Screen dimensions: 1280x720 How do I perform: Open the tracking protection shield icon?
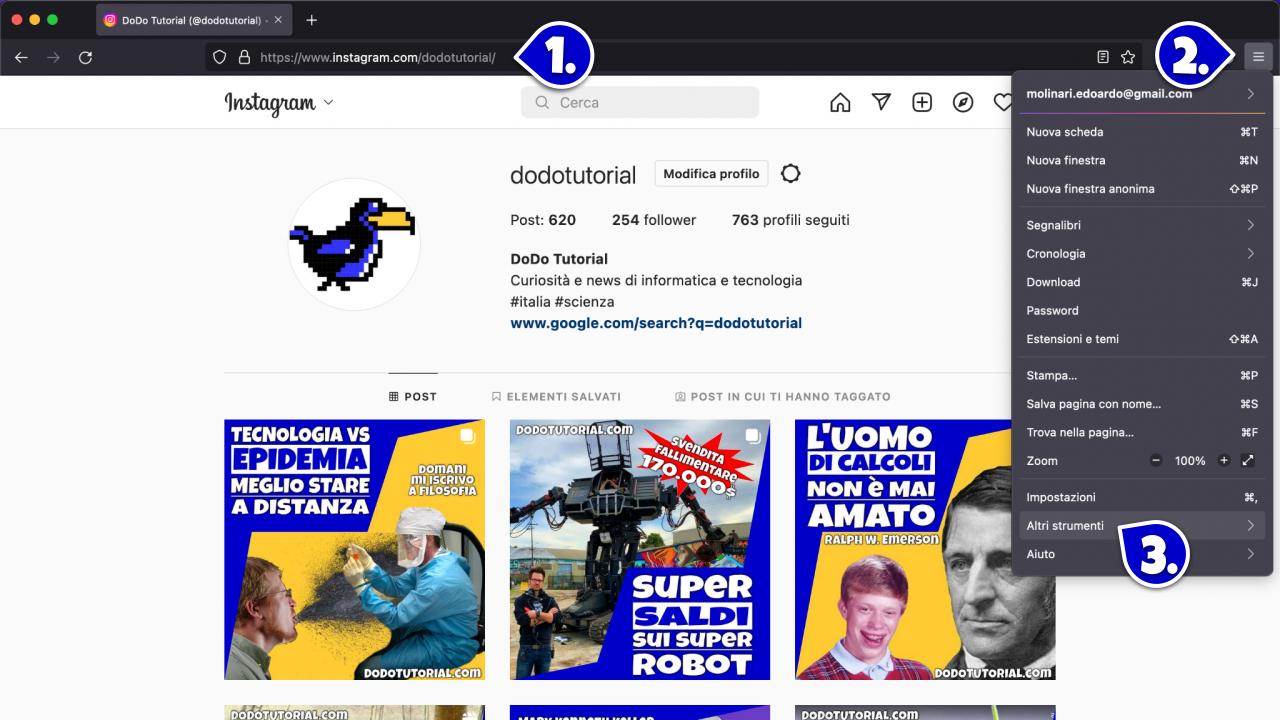pos(220,57)
